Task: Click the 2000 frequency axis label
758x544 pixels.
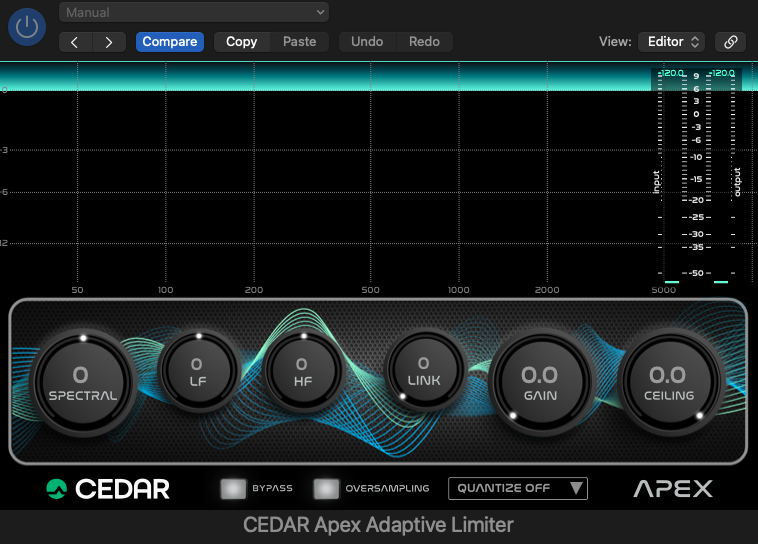Action: 547,290
